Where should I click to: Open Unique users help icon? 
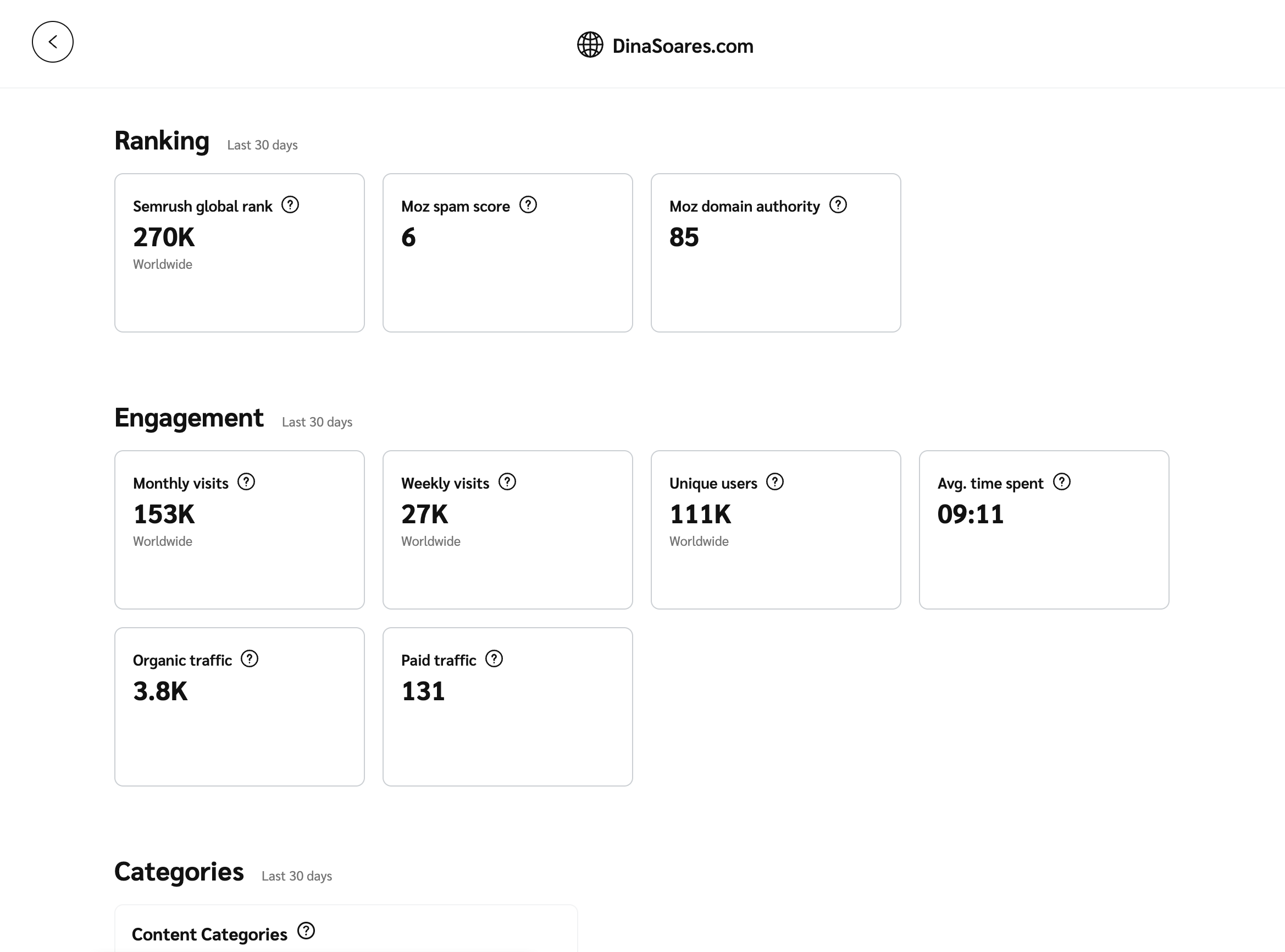click(775, 481)
